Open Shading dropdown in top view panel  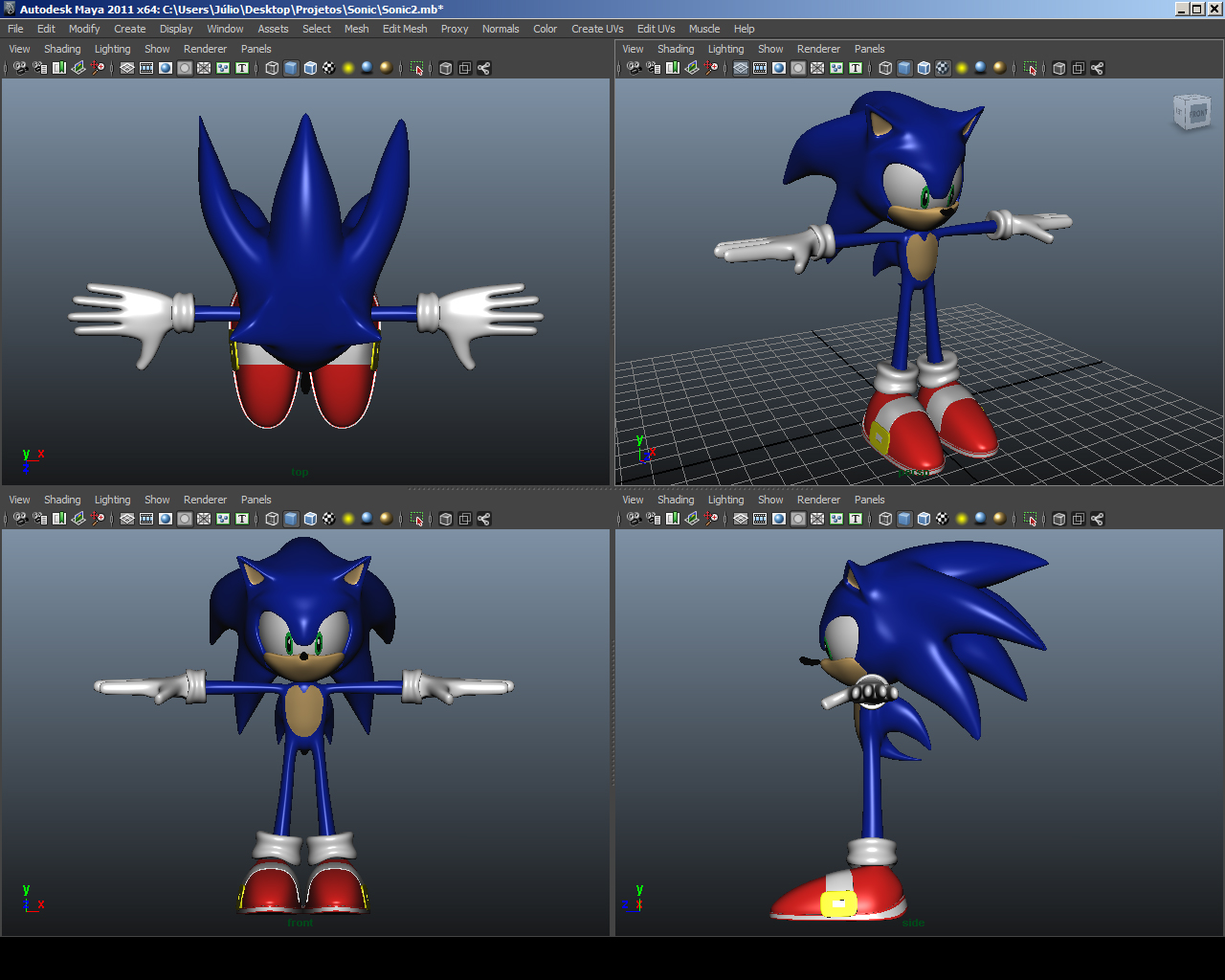coord(62,49)
